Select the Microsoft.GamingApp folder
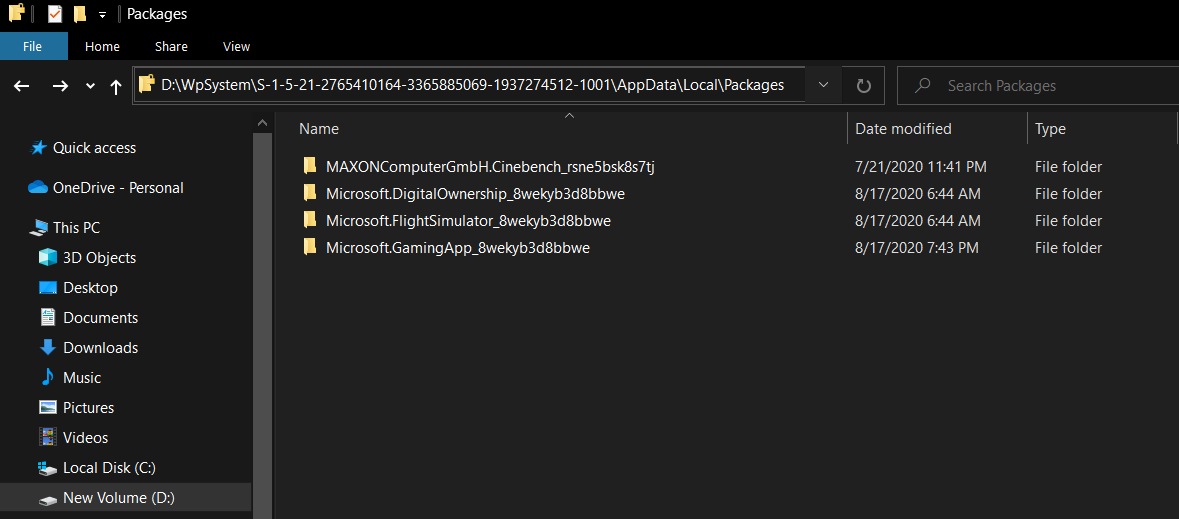The height and width of the screenshot is (519, 1179). [457, 247]
